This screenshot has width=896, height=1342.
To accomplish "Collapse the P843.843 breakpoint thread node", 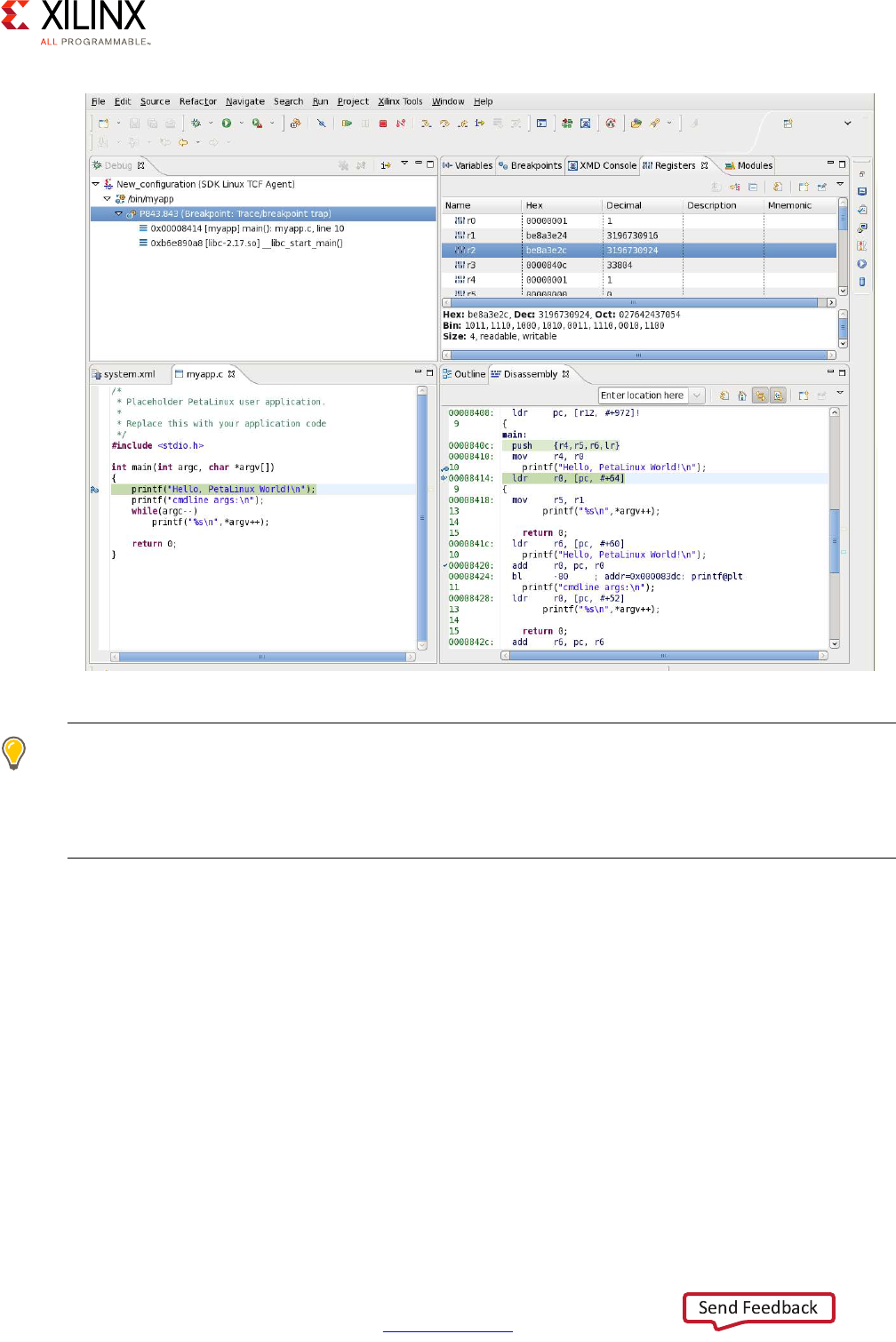I will (x=119, y=213).
